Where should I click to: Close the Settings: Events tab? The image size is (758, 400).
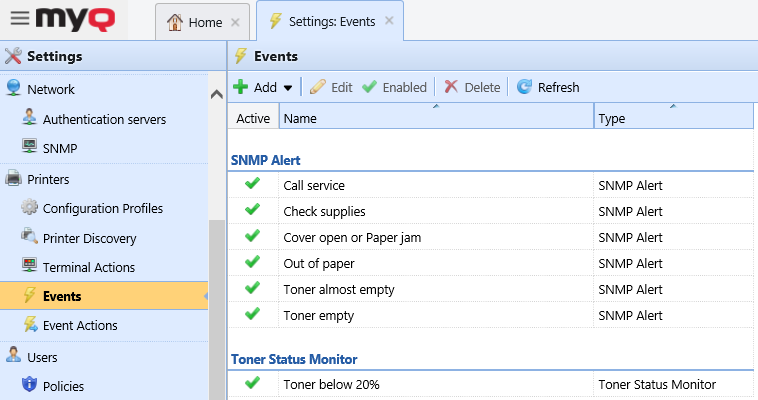(389, 20)
